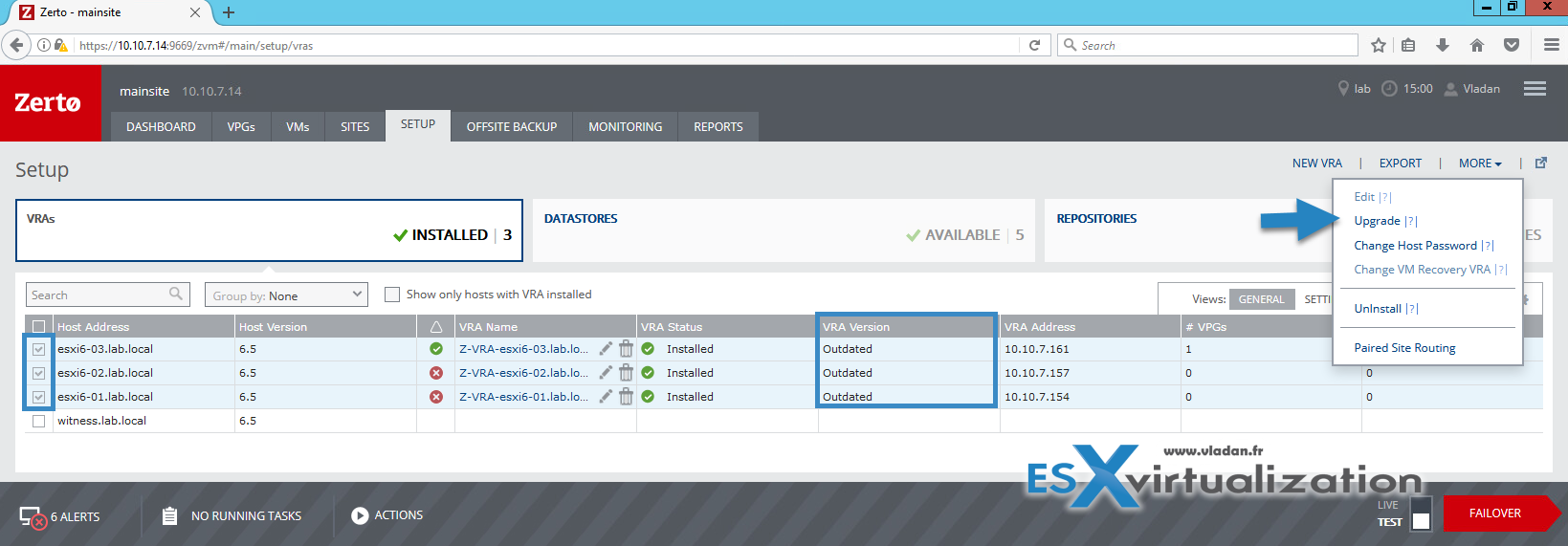
Task: Open the Pocket shield icon in browser toolbar
Action: [x=1512, y=45]
